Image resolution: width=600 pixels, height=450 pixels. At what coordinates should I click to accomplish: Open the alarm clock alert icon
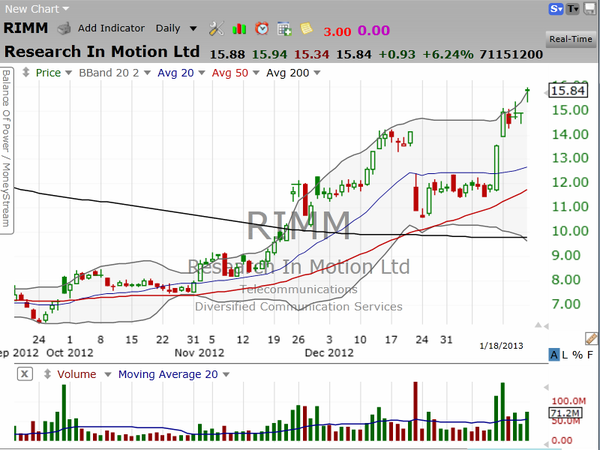tap(262, 29)
